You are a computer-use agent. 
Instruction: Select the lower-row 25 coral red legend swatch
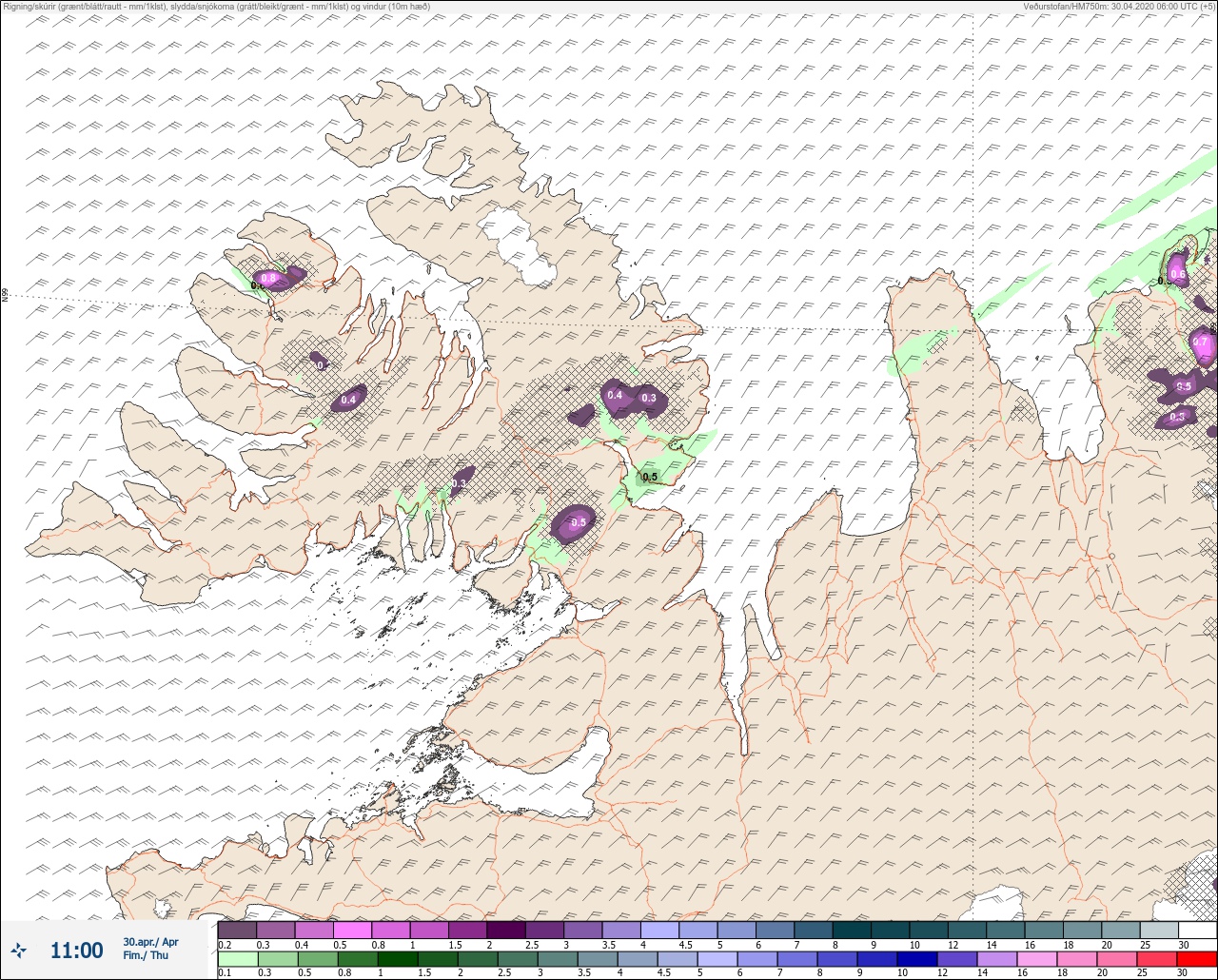click(x=1159, y=959)
